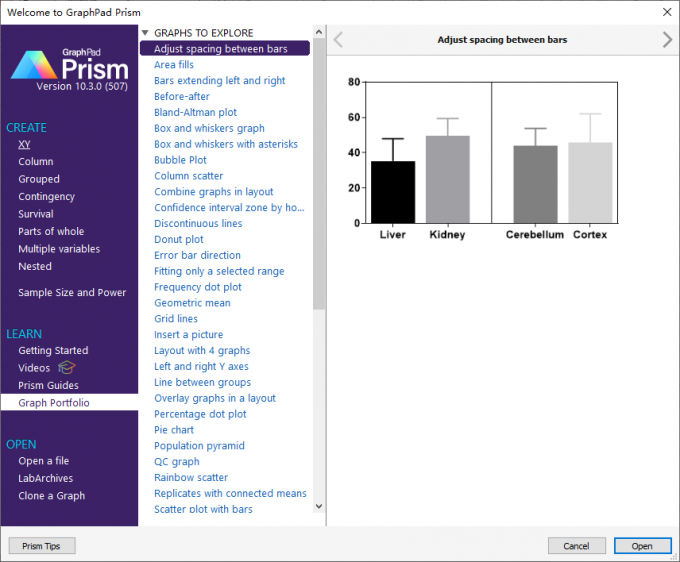The height and width of the screenshot is (562, 680).
Task: Select Overlay graphs in a layout
Action: [x=215, y=398]
